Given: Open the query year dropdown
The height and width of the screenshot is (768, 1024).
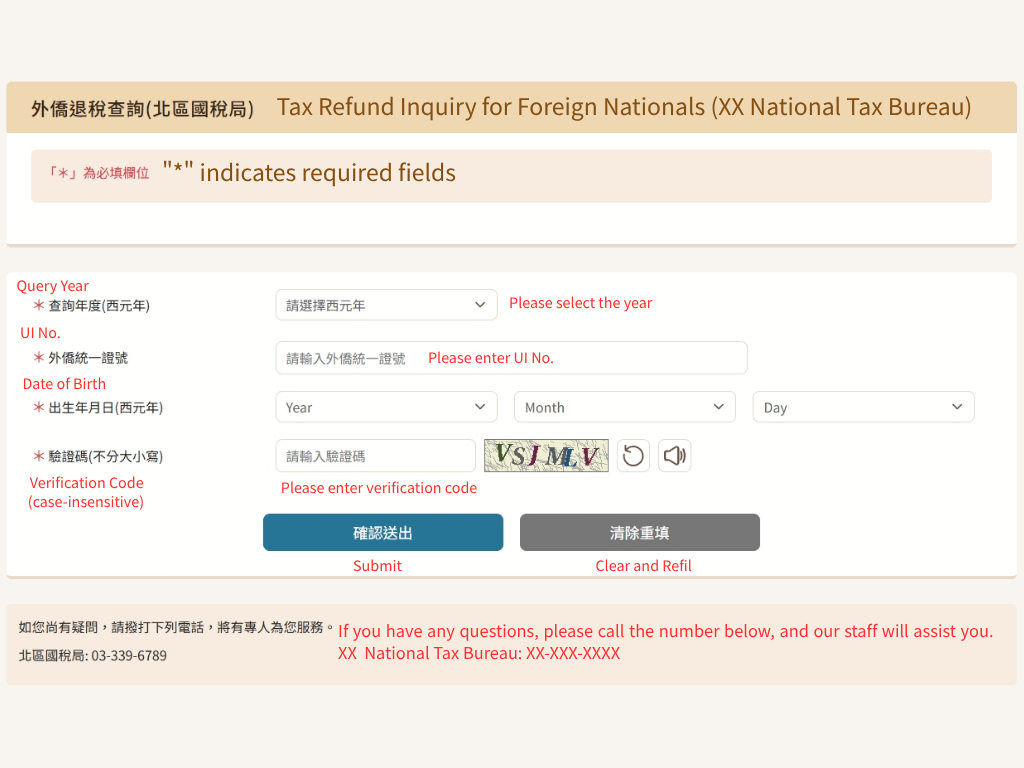Looking at the screenshot, I should click(x=386, y=305).
